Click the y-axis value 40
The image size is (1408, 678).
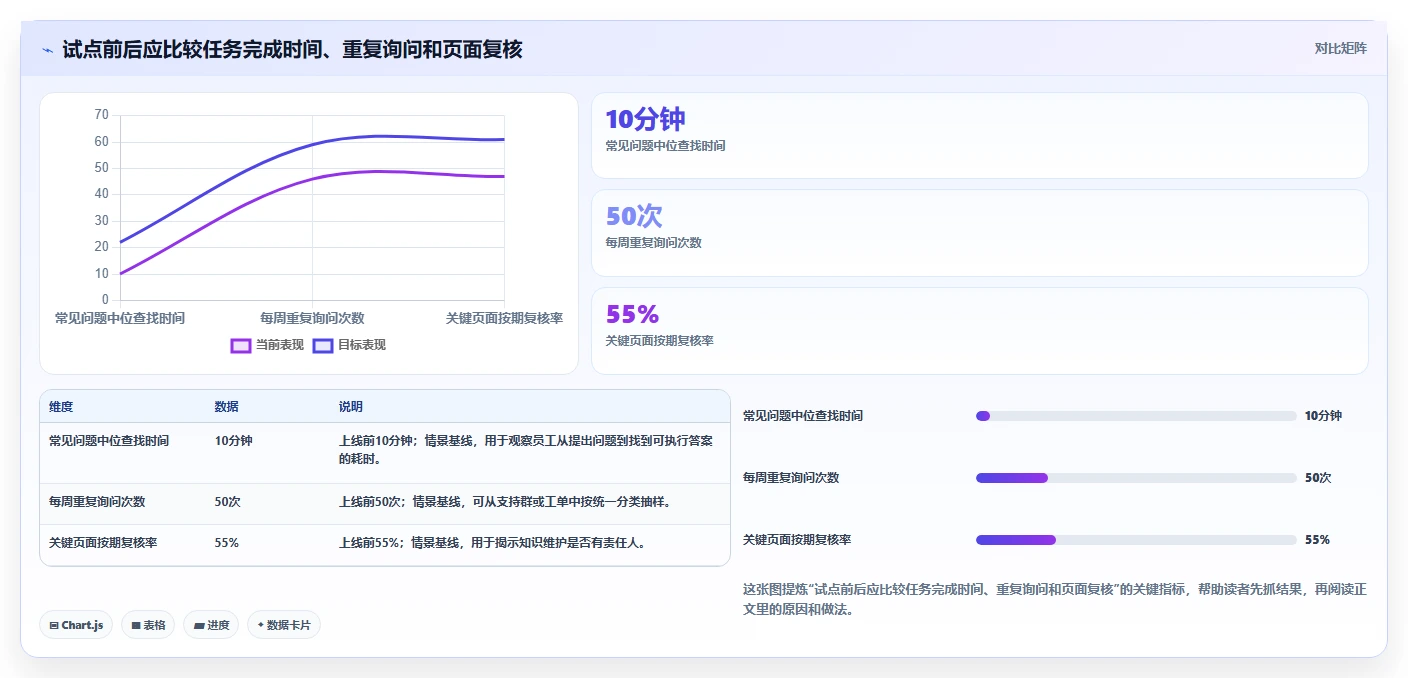pyautogui.click(x=101, y=194)
